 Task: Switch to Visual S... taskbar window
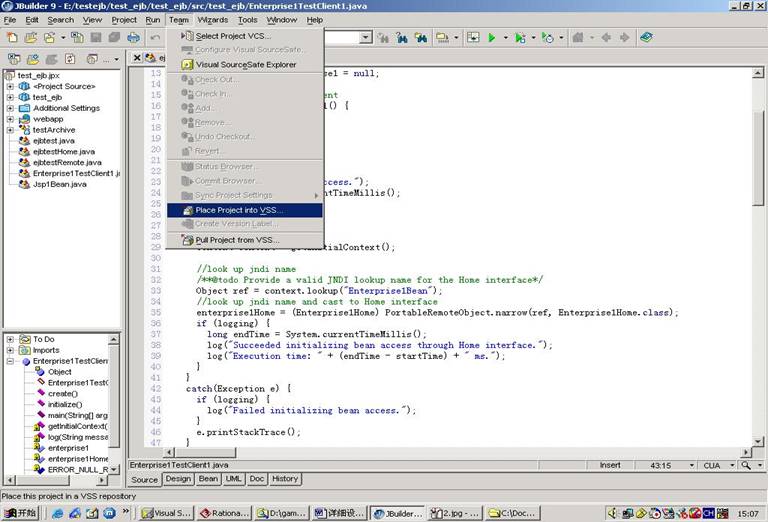(167, 513)
